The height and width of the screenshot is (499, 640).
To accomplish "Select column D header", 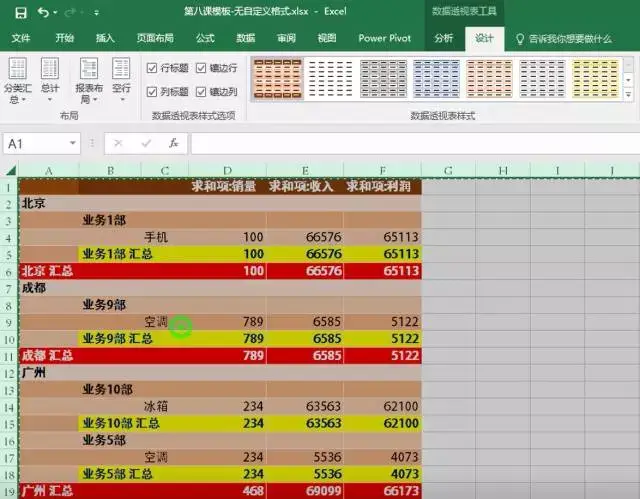I will tap(227, 171).
